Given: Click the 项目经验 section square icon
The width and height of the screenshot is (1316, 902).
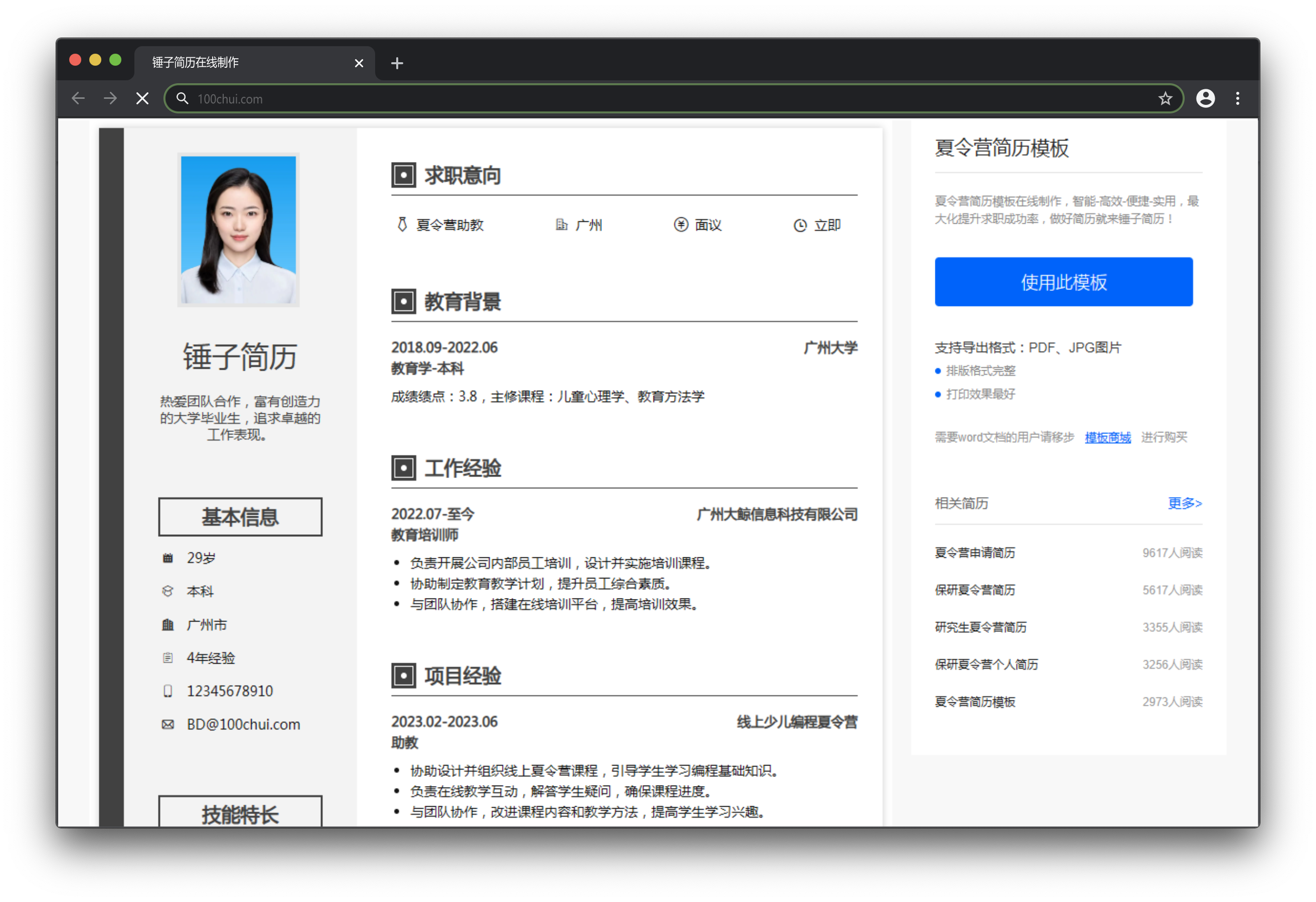Looking at the screenshot, I should point(403,675).
